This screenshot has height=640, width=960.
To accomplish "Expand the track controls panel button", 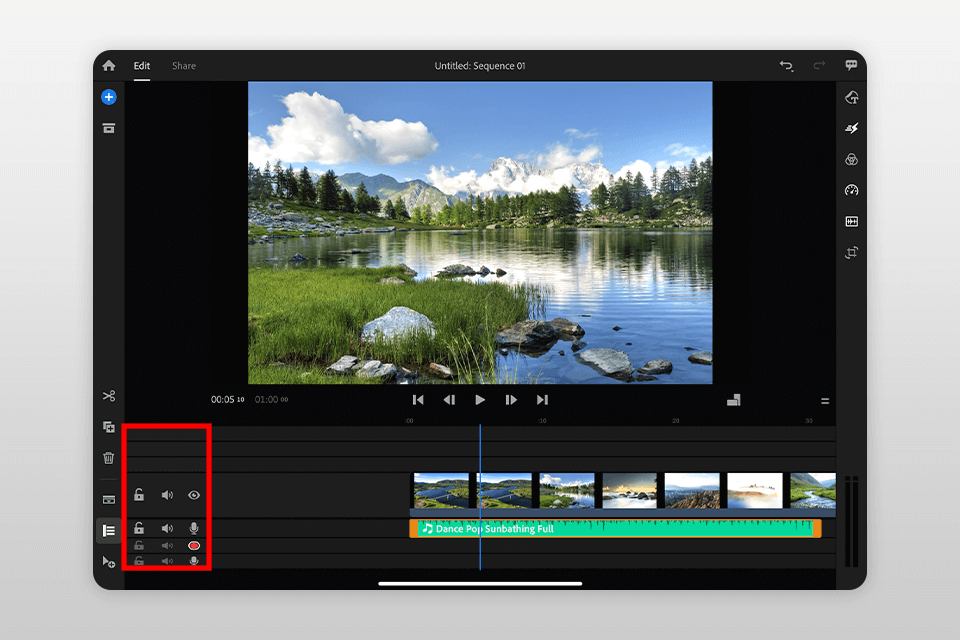I will click(x=108, y=530).
